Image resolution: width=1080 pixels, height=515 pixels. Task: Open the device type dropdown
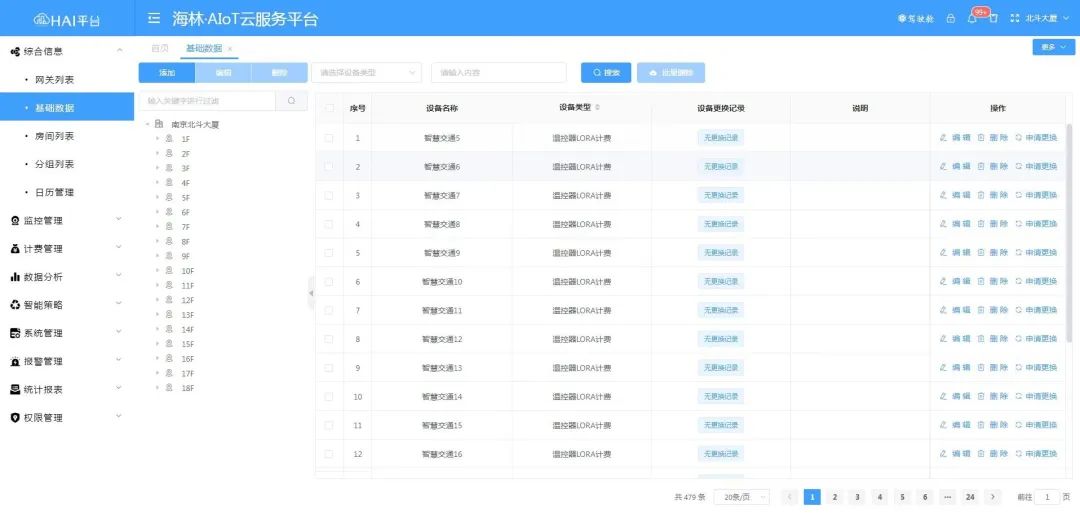click(366, 73)
